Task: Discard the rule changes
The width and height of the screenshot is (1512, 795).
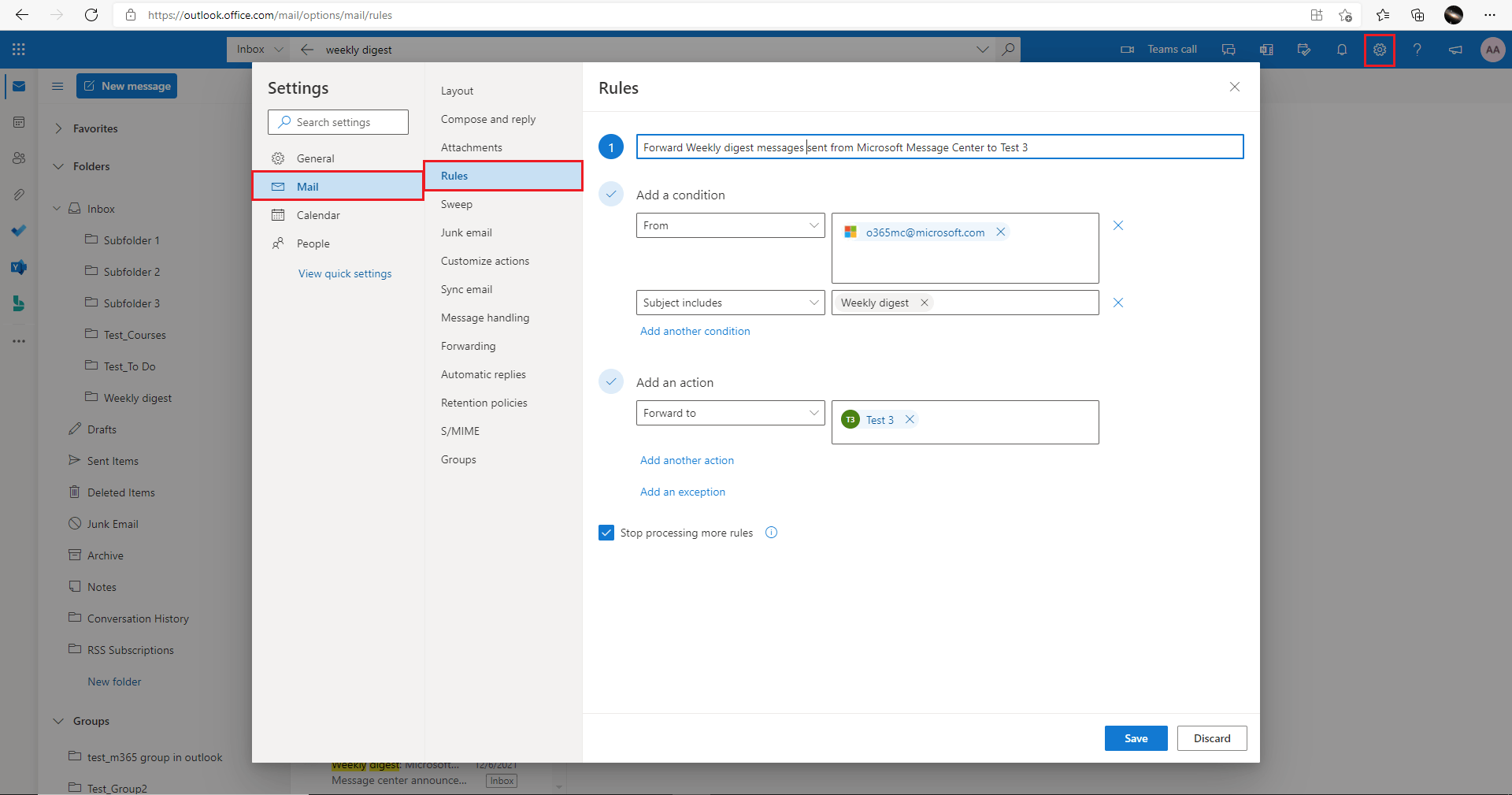Action: [1212, 738]
